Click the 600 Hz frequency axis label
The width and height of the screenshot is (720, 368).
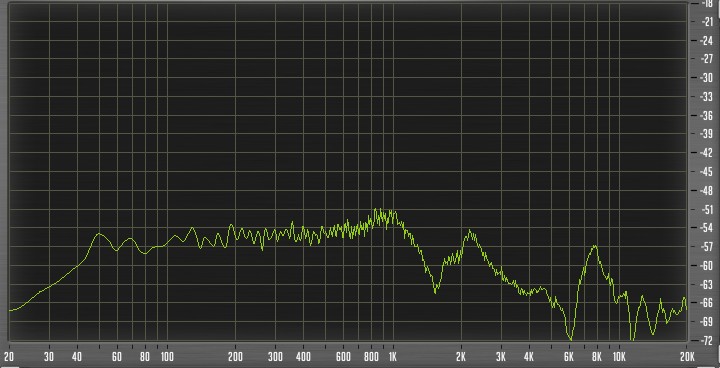pyautogui.click(x=343, y=357)
